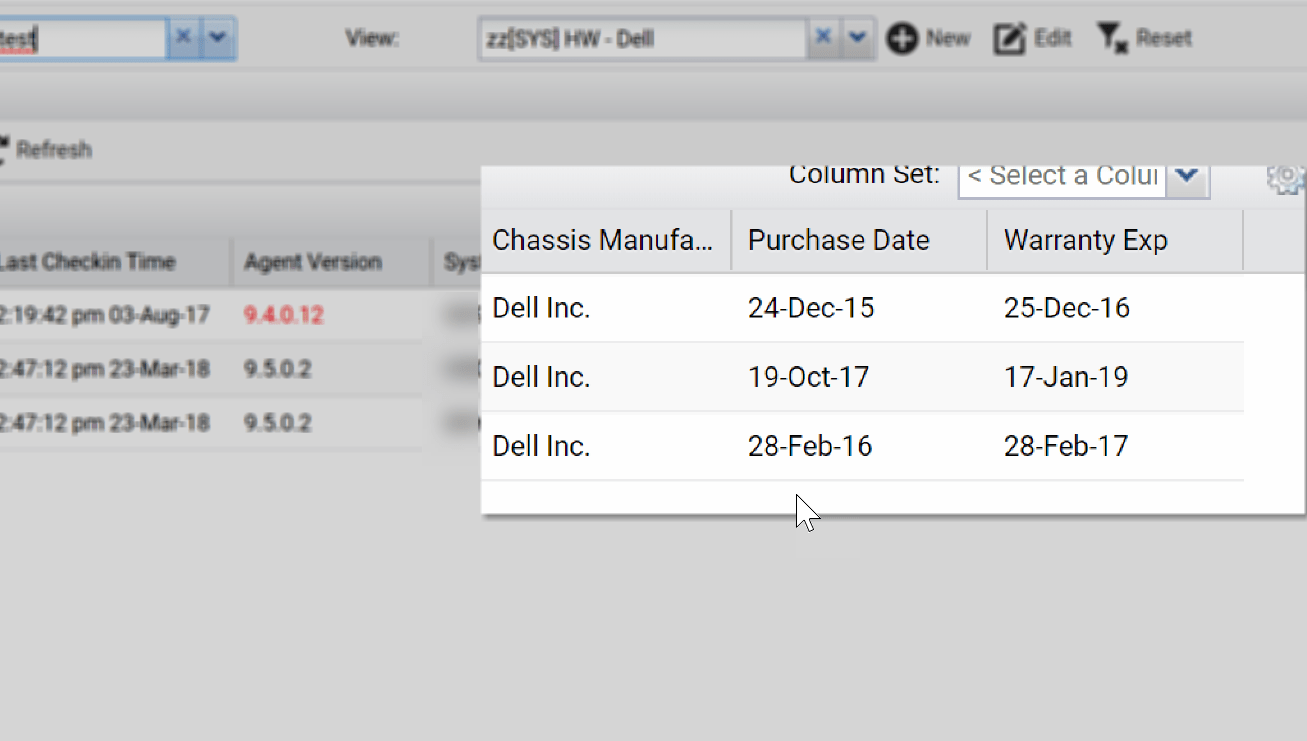This screenshot has width=1307, height=741.
Task: Sort by the Purchase Date column
Action: [838, 240]
